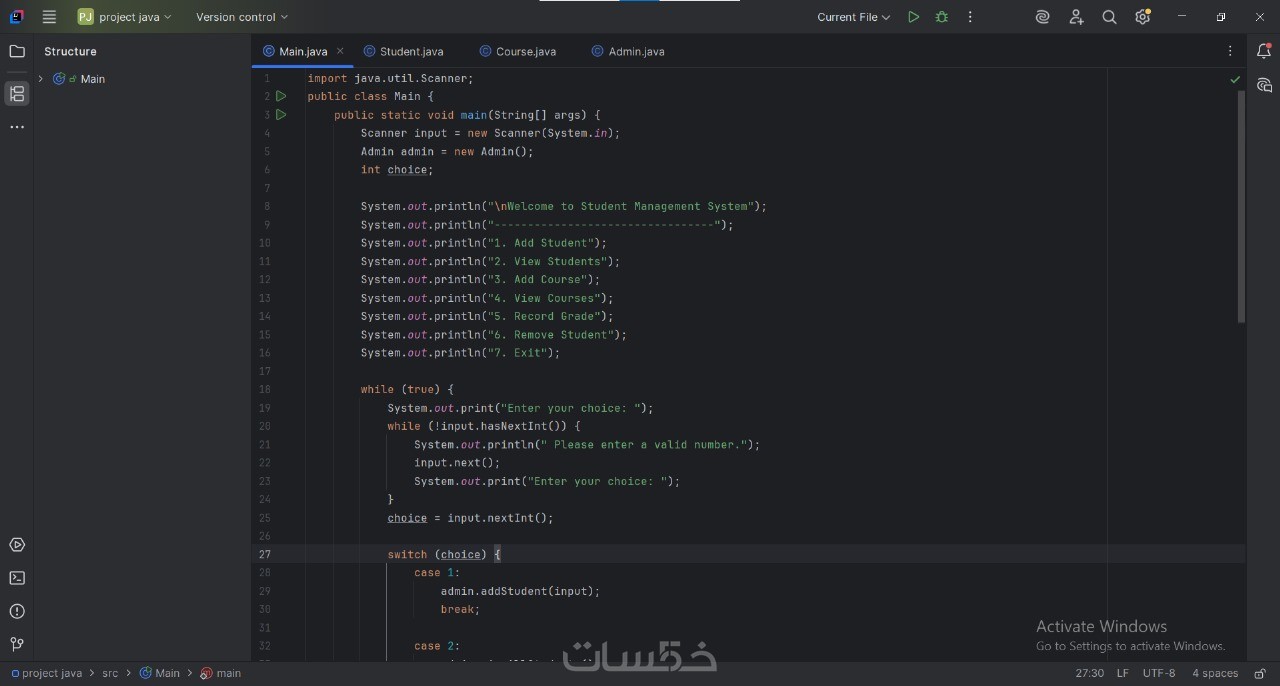Viewport: 1280px width, 686px height.
Task: Click on "switch (choice) {" code line
Action: (x=444, y=554)
